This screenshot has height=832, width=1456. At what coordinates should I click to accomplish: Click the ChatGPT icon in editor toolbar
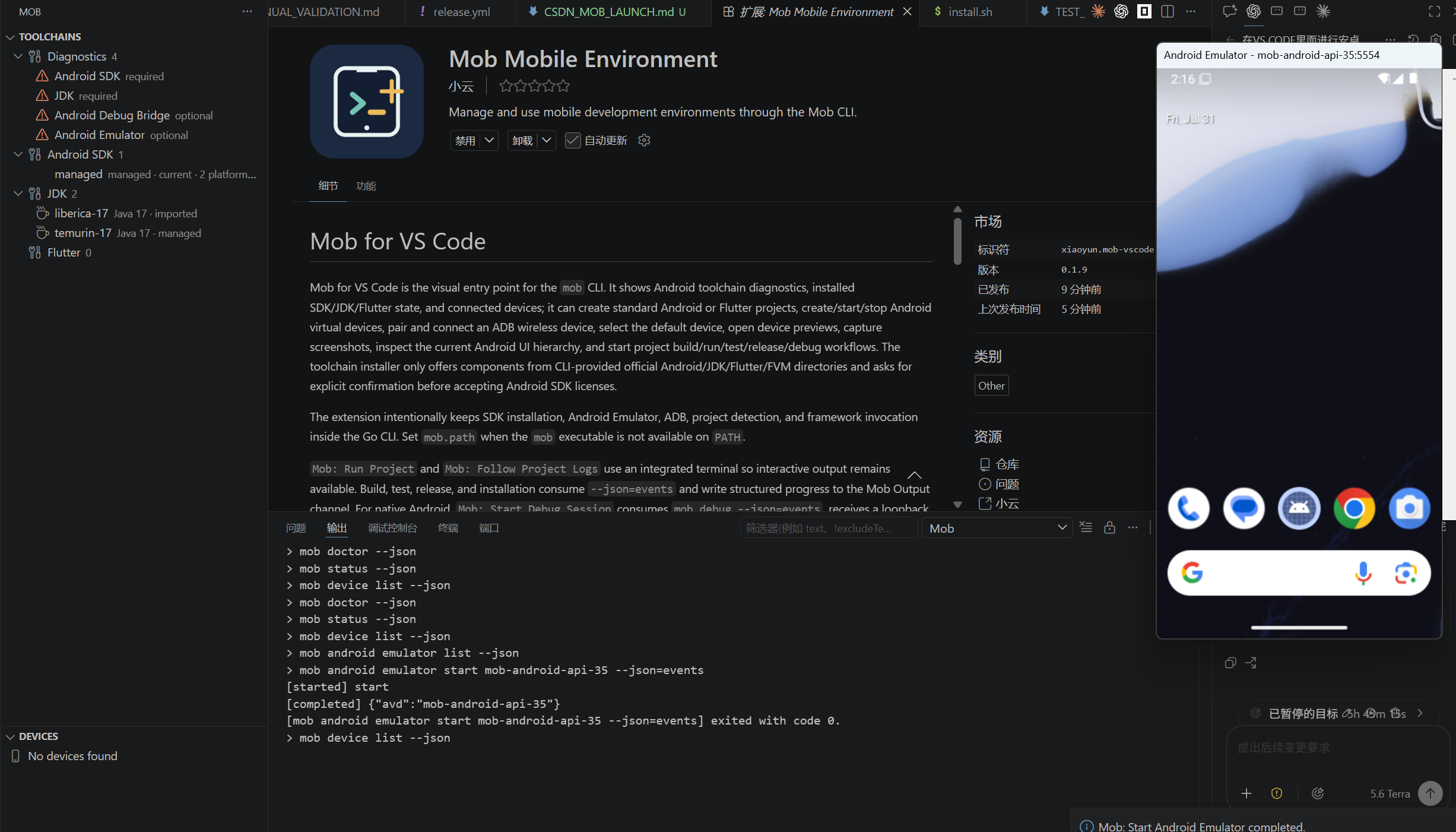coord(1121,11)
